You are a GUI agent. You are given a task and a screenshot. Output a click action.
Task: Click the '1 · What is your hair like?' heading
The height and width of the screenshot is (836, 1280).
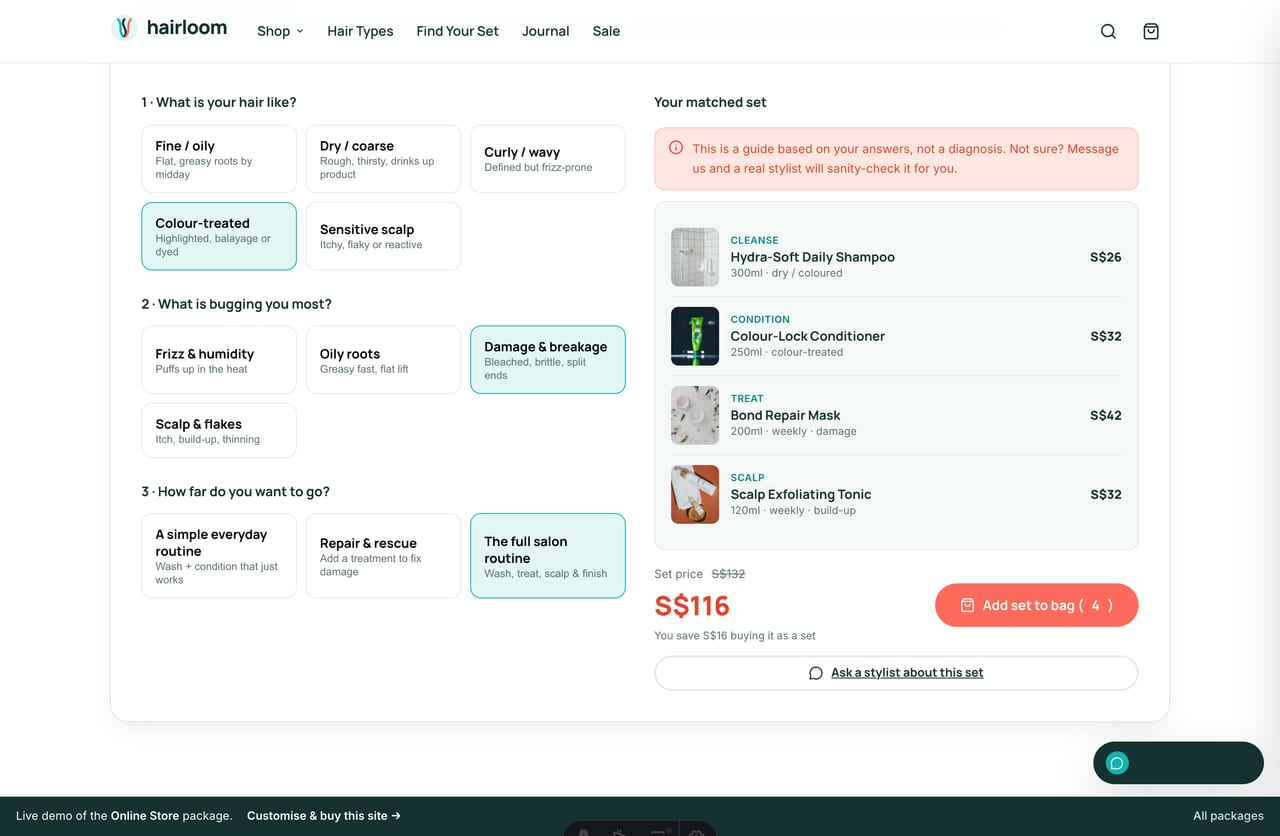tap(219, 102)
